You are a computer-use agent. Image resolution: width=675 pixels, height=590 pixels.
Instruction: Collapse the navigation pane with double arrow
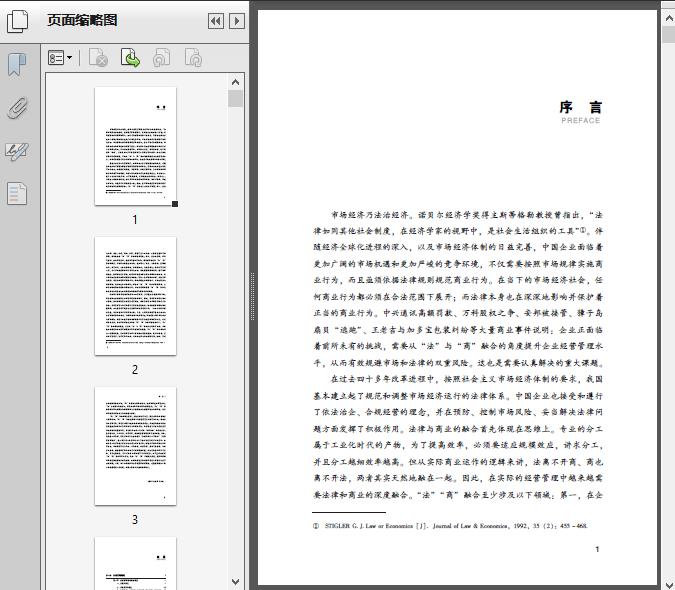[x=215, y=21]
